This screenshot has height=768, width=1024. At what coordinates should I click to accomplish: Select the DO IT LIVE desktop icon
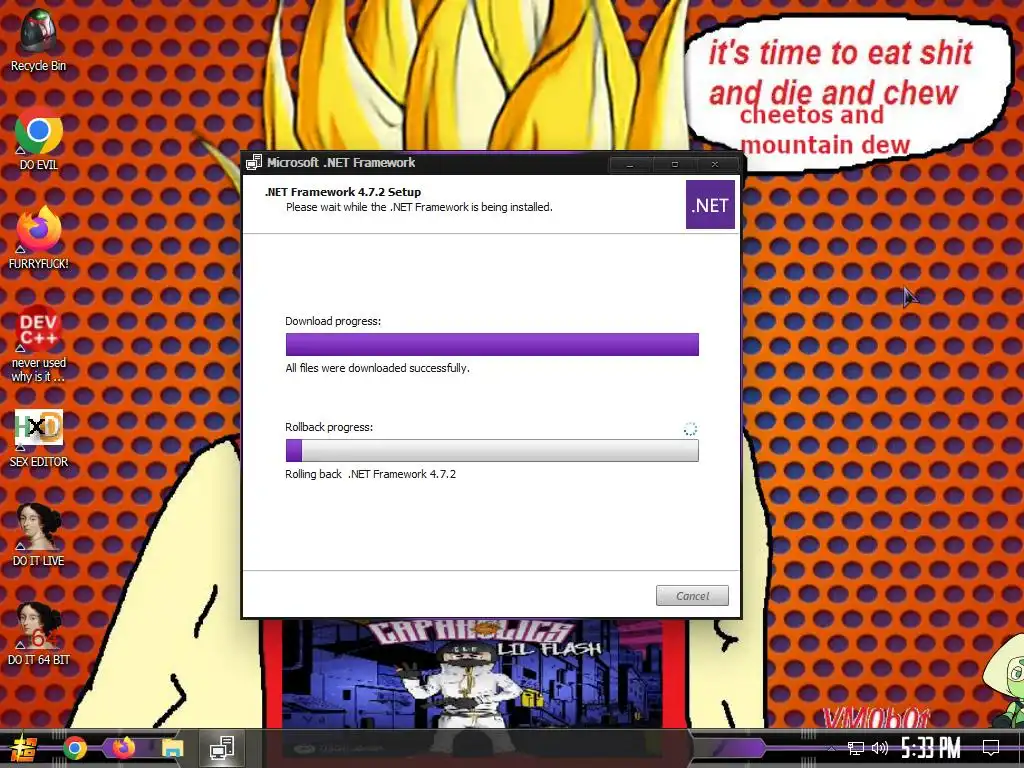[38, 536]
